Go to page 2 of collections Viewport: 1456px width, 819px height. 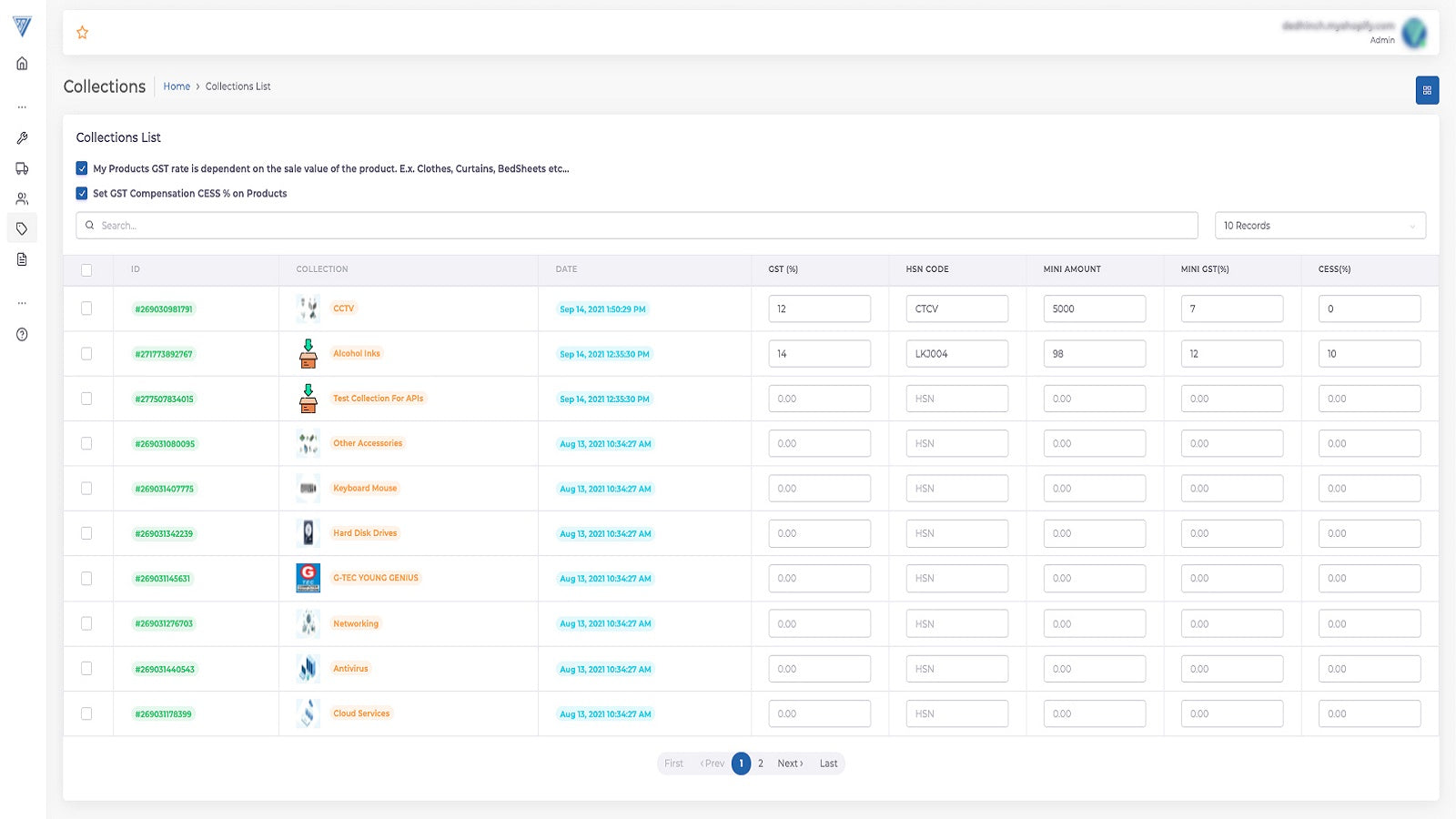pos(761,763)
